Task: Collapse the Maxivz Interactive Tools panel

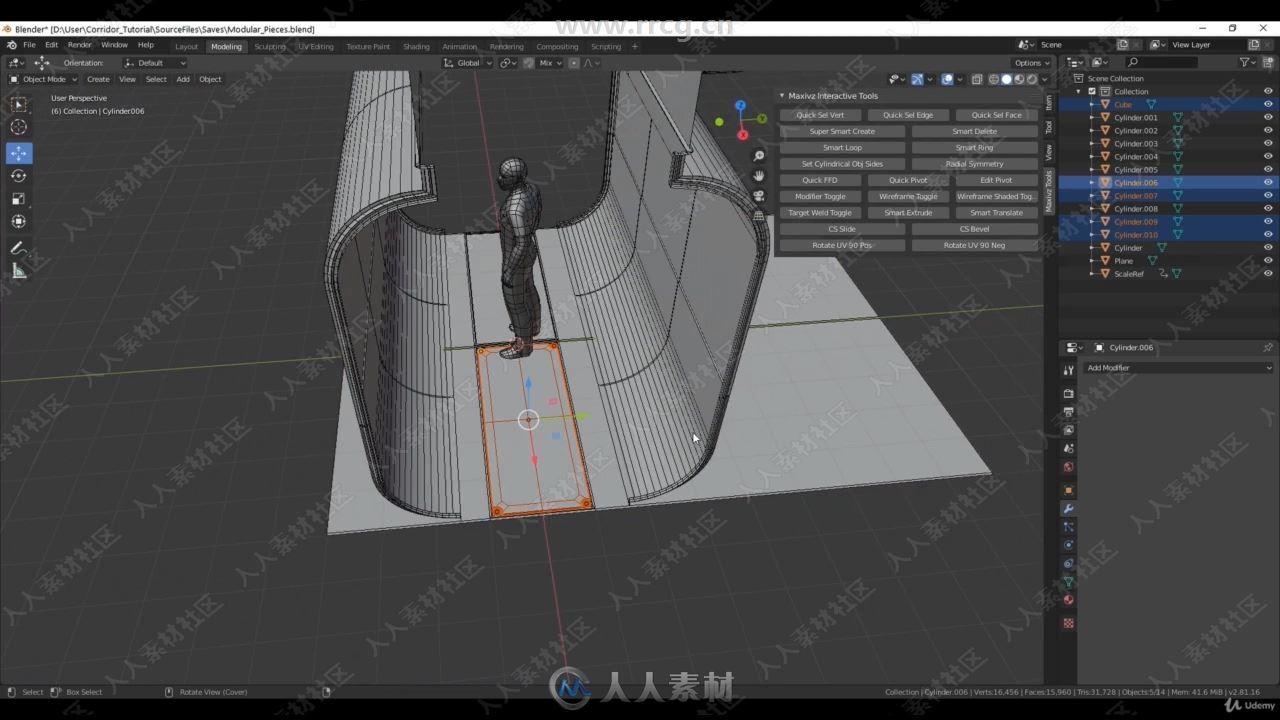Action: [783, 96]
